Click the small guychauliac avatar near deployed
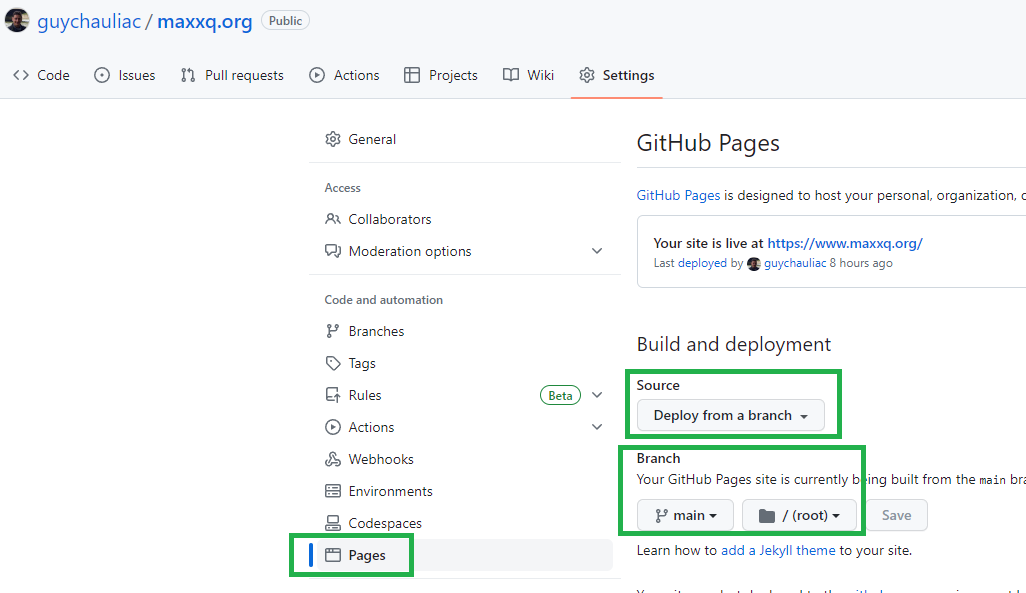The image size is (1026, 593). [x=754, y=264]
